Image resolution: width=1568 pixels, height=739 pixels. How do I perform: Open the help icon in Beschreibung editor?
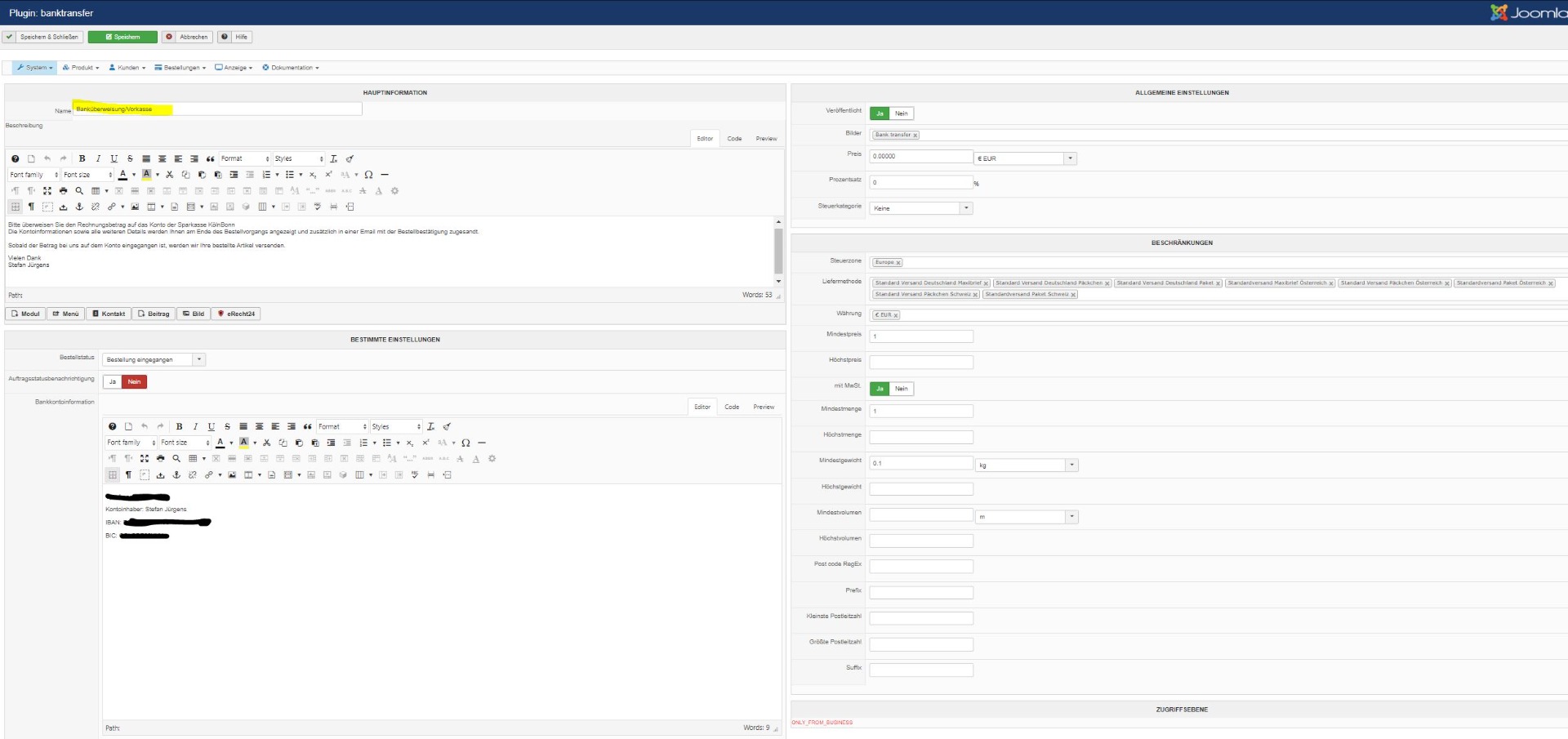16,159
